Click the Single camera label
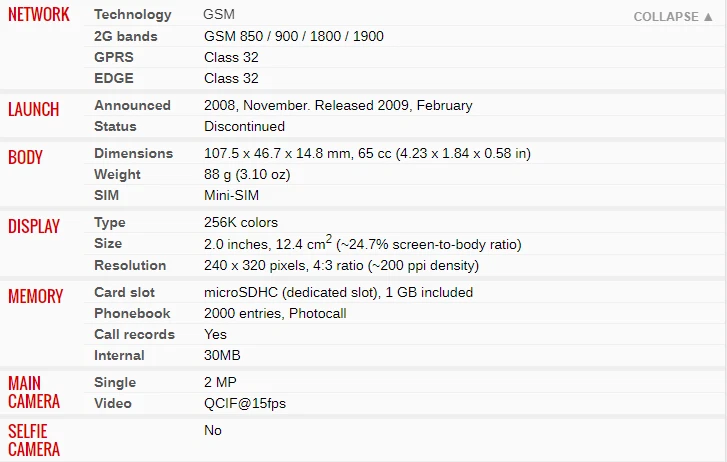This screenshot has width=727, height=462. point(115,382)
